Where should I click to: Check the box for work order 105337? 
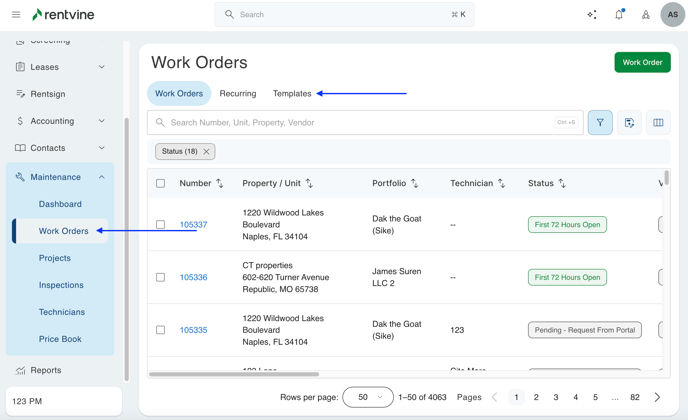160,225
